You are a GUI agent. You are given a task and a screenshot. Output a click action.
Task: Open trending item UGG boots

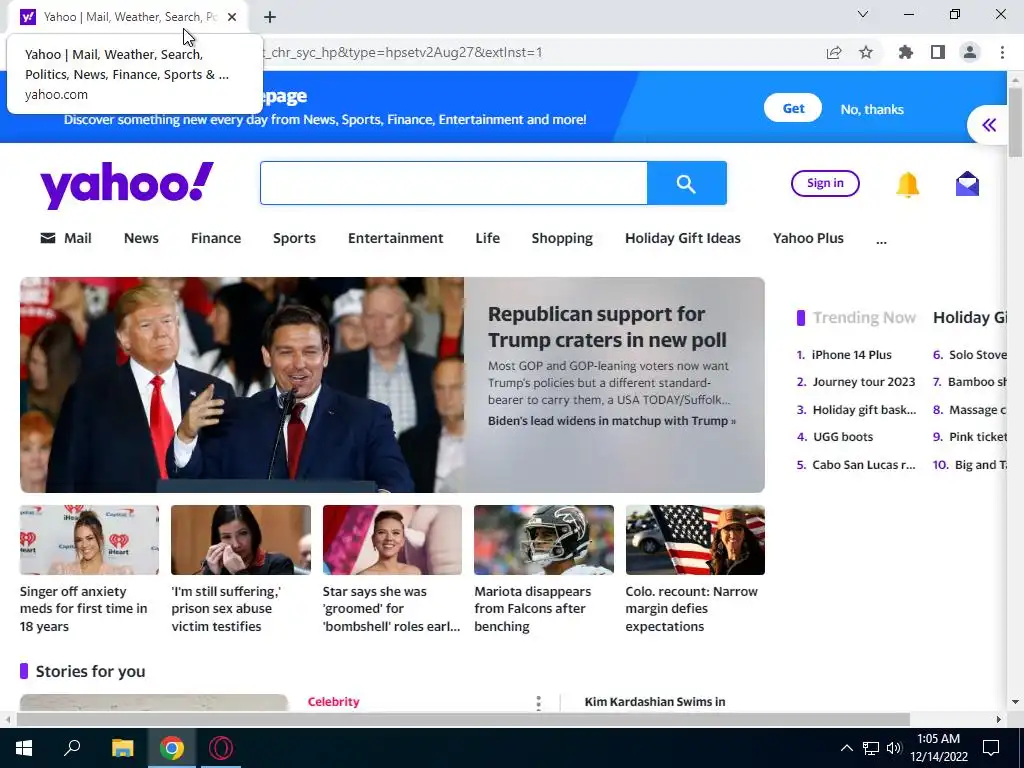pyautogui.click(x=842, y=437)
